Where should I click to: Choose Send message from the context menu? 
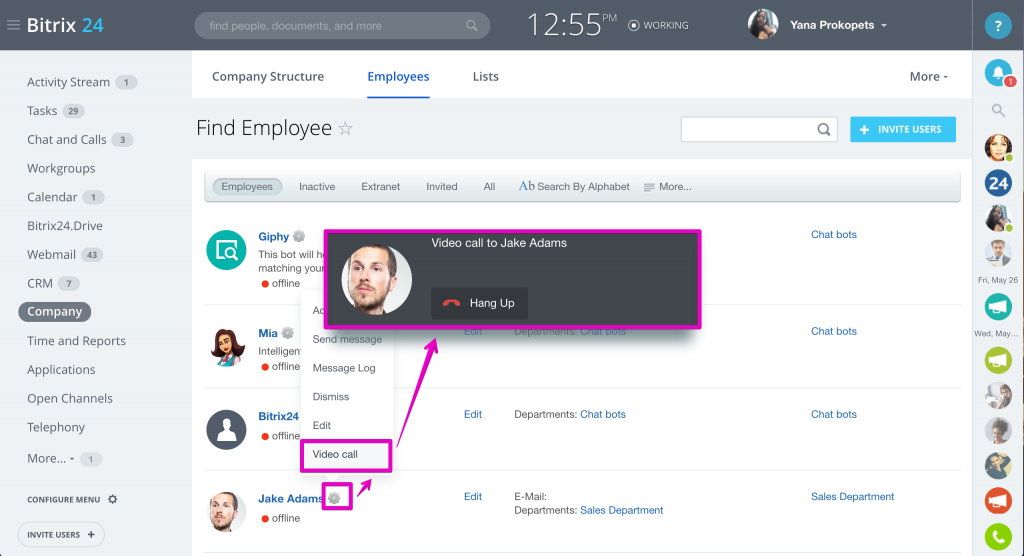(x=347, y=339)
